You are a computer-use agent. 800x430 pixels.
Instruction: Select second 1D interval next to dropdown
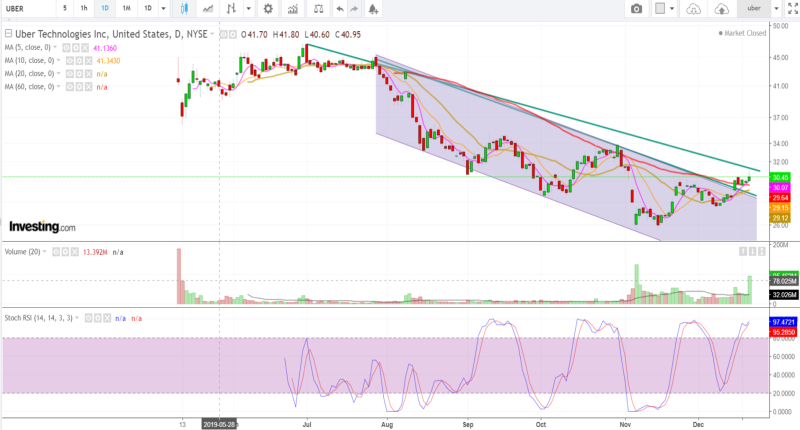(148, 8)
